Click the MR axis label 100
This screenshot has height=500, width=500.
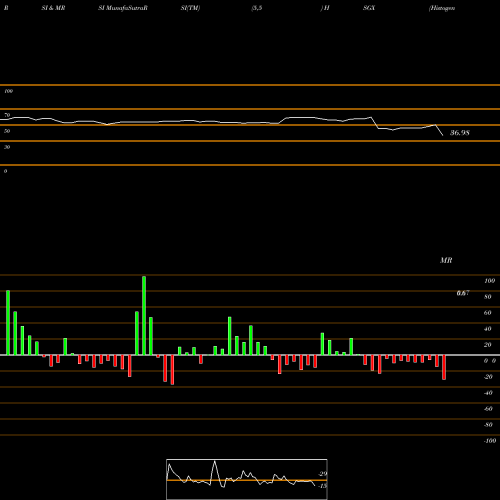coord(490,281)
